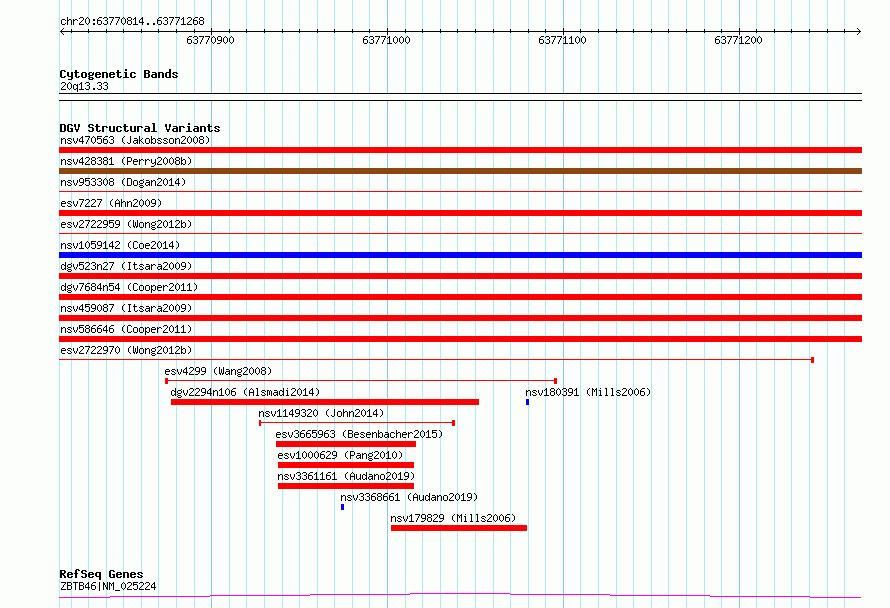
Task: Select the red bar under esv1000629
Action: tap(346, 465)
